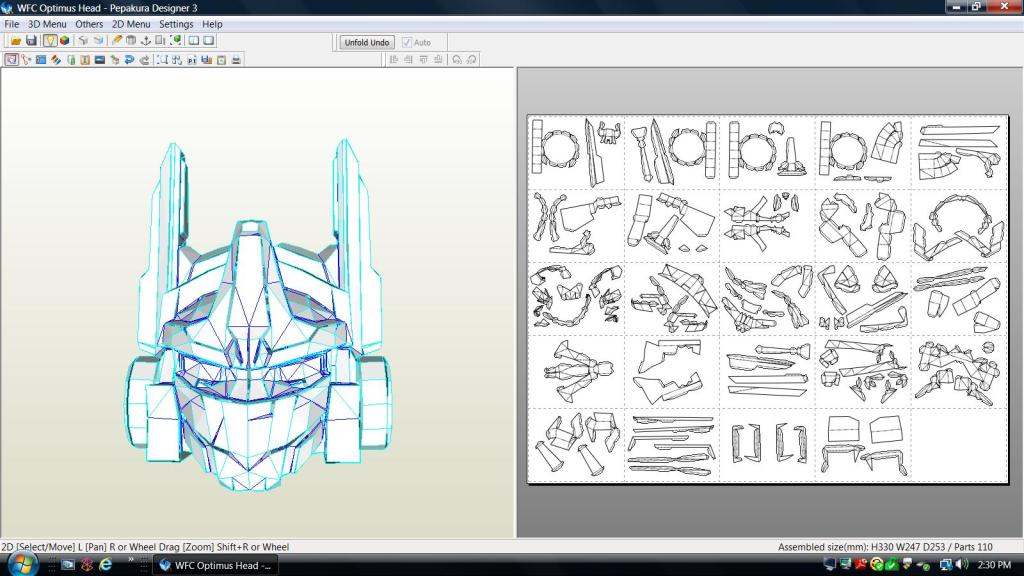This screenshot has height=576, width=1024.
Task: Click the orange flap-shaped tool icon
Action: click(x=85, y=59)
